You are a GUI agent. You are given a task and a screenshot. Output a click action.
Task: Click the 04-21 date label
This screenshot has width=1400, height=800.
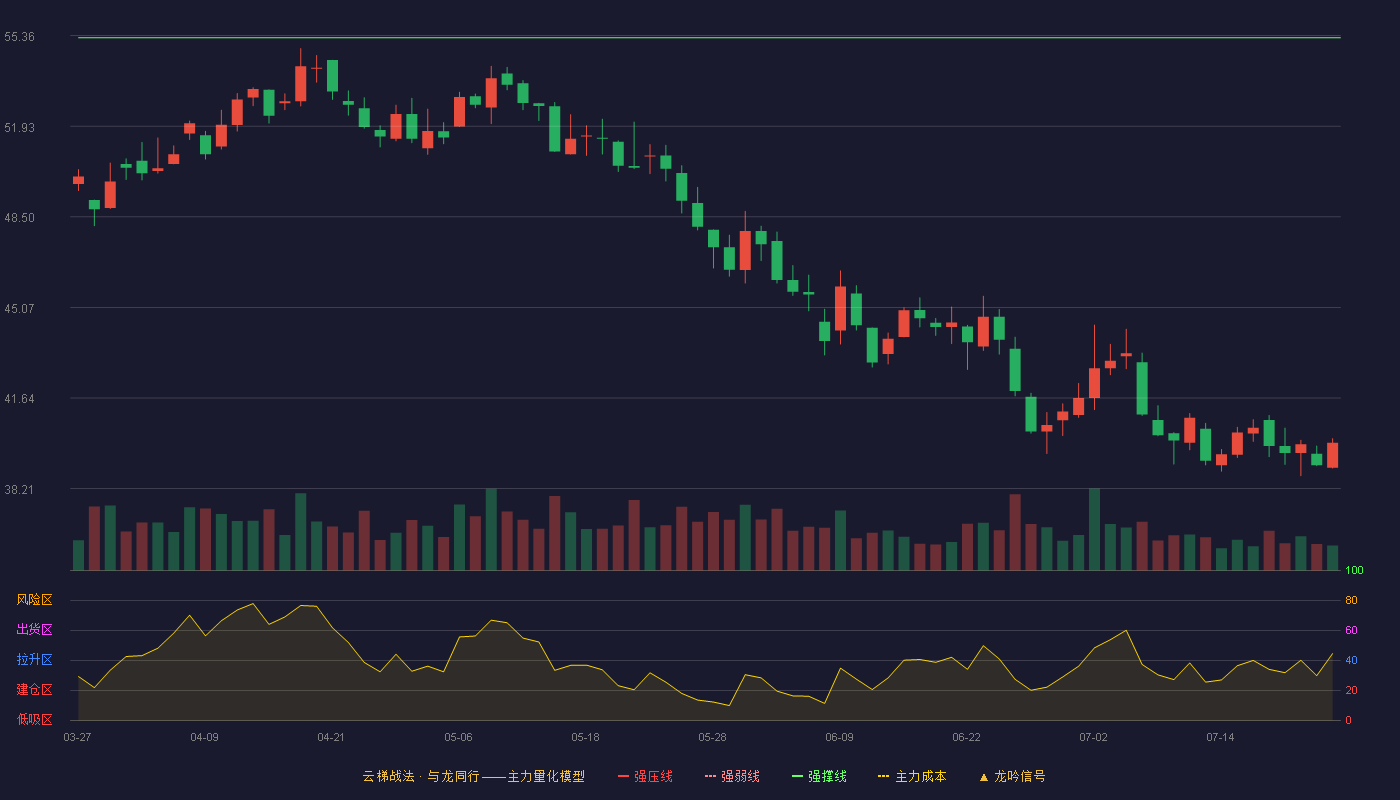pyautogui.click(x=331, y=737)
